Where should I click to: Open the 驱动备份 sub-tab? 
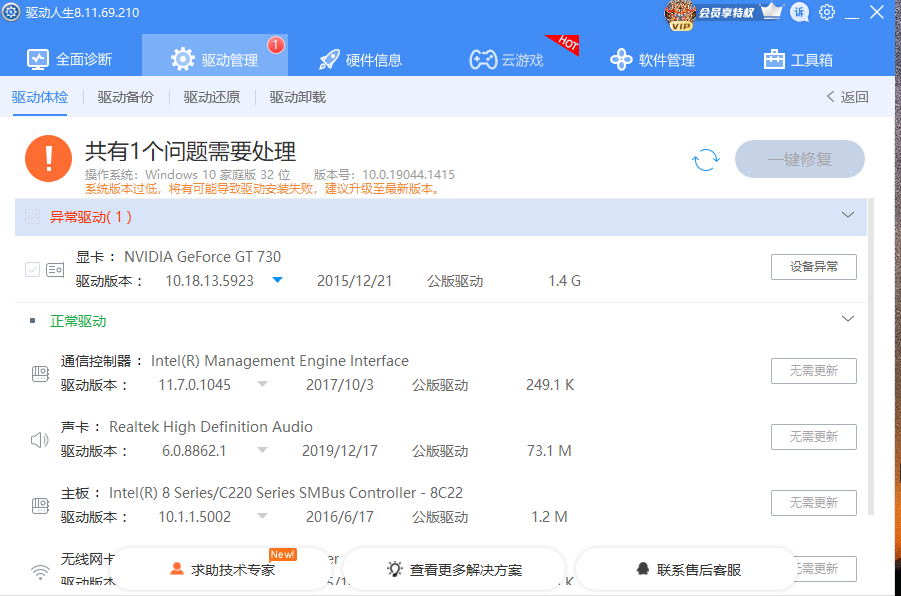pyautogui.click(x=124, y=97)
